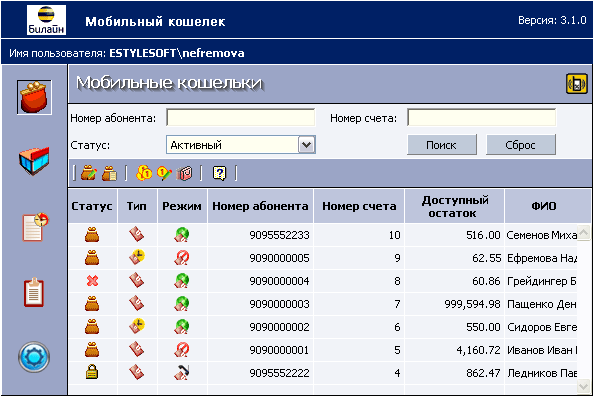
Task: Click the coin with pencil toolbar icon
Action: pos(164,173)
